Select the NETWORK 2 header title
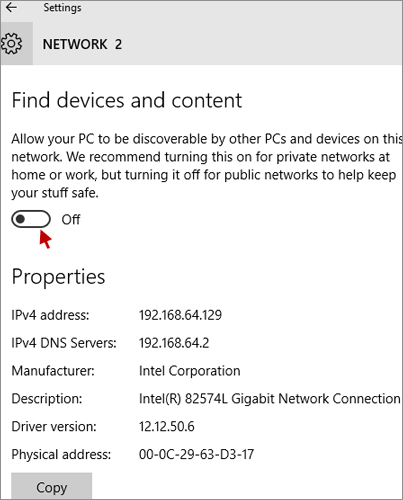Screen dimensions: 403x500 pyautogui.click(x=82, y=44)
